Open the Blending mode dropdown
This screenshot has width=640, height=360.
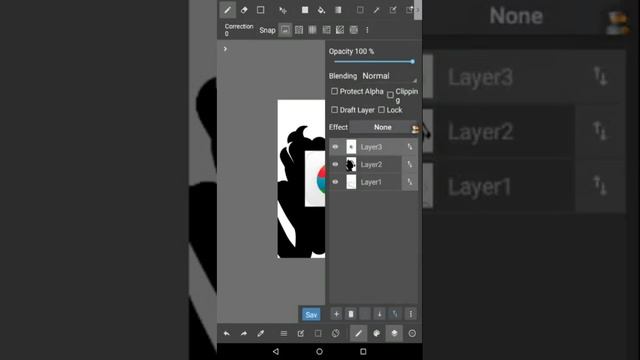click(389, 76)
